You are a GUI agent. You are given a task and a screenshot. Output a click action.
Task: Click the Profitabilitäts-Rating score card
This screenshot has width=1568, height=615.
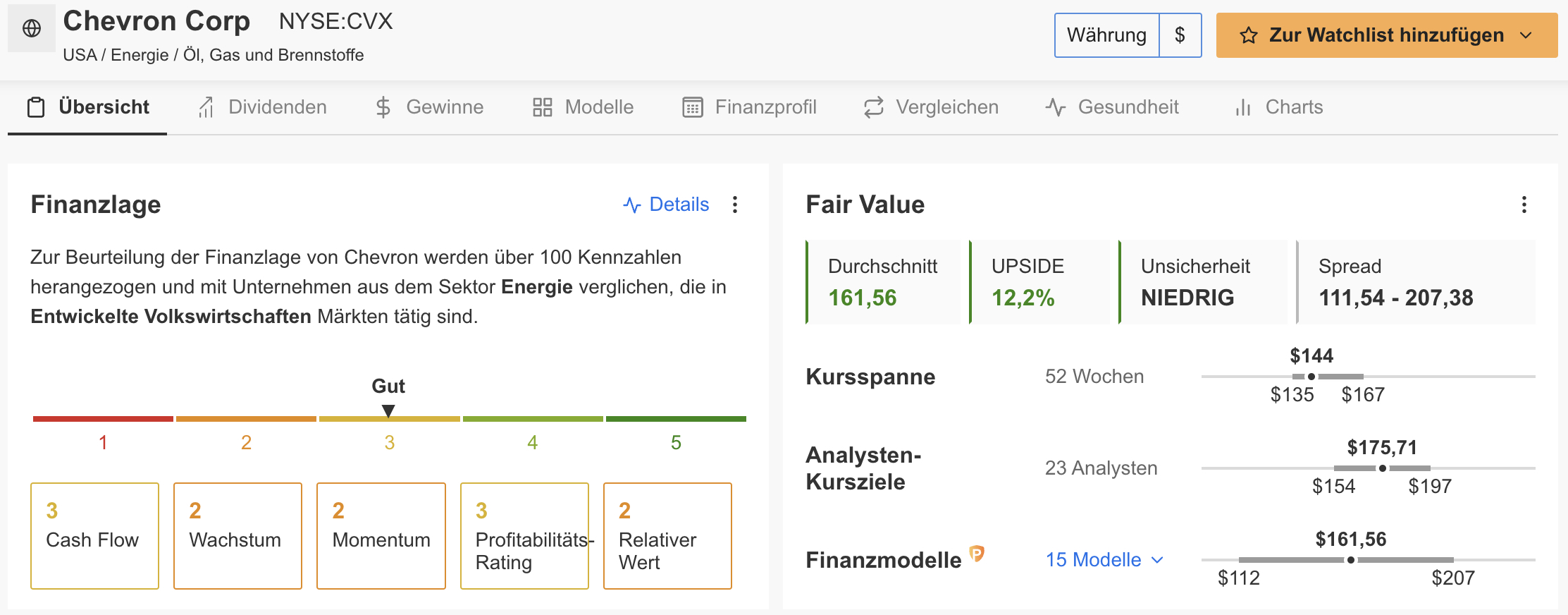click(x=524, y=536)
